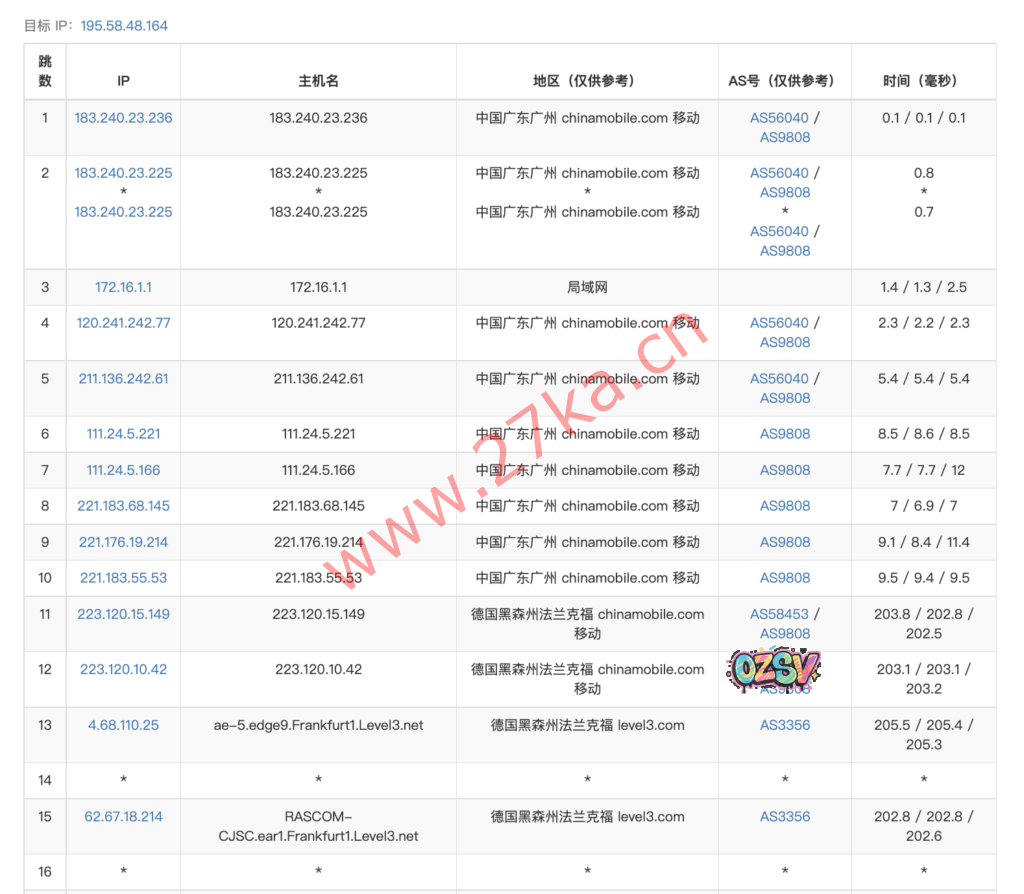
Task: Click blue IP link 111.24.5.221
Action: pos(123,434)
